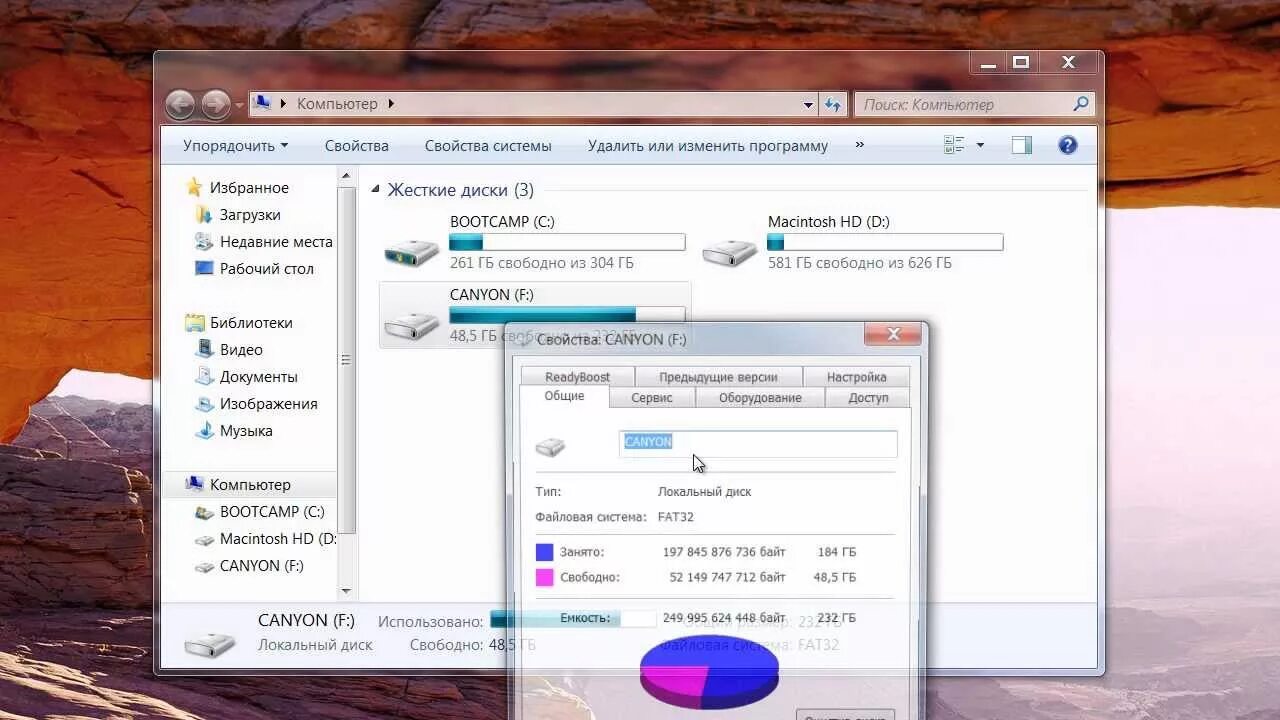Screen dimensions: 1280x720
Task: Collapse the Жесткие диски (3) group
Action: tap(376, 190)
